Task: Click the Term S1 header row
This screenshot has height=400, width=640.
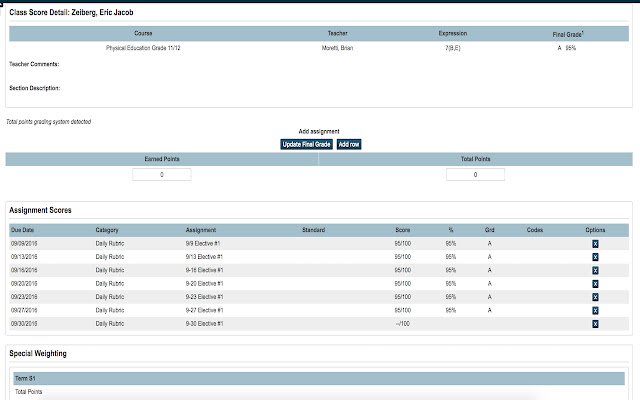Action: click(319, 378)
